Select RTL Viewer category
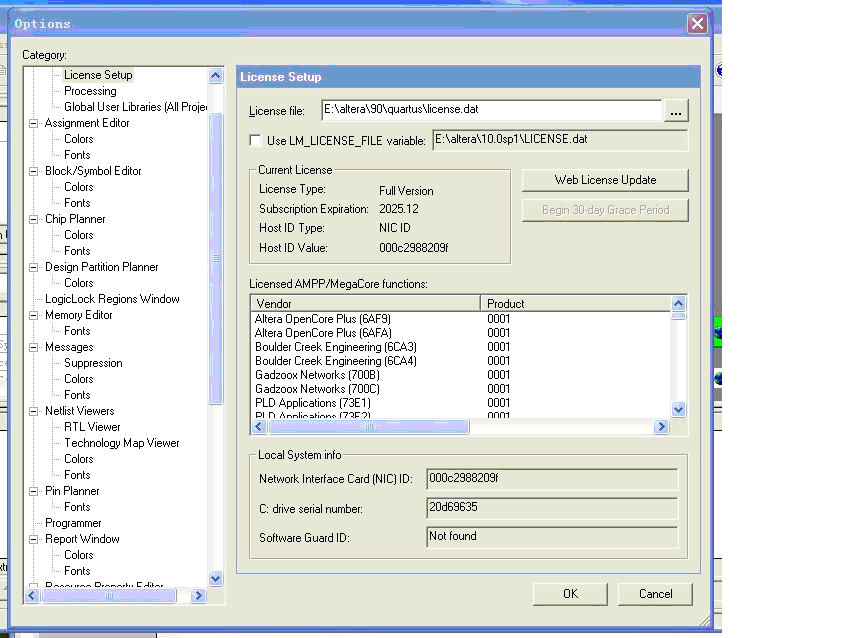The height and width of the screenshot is (638, 864). point(92,426)
